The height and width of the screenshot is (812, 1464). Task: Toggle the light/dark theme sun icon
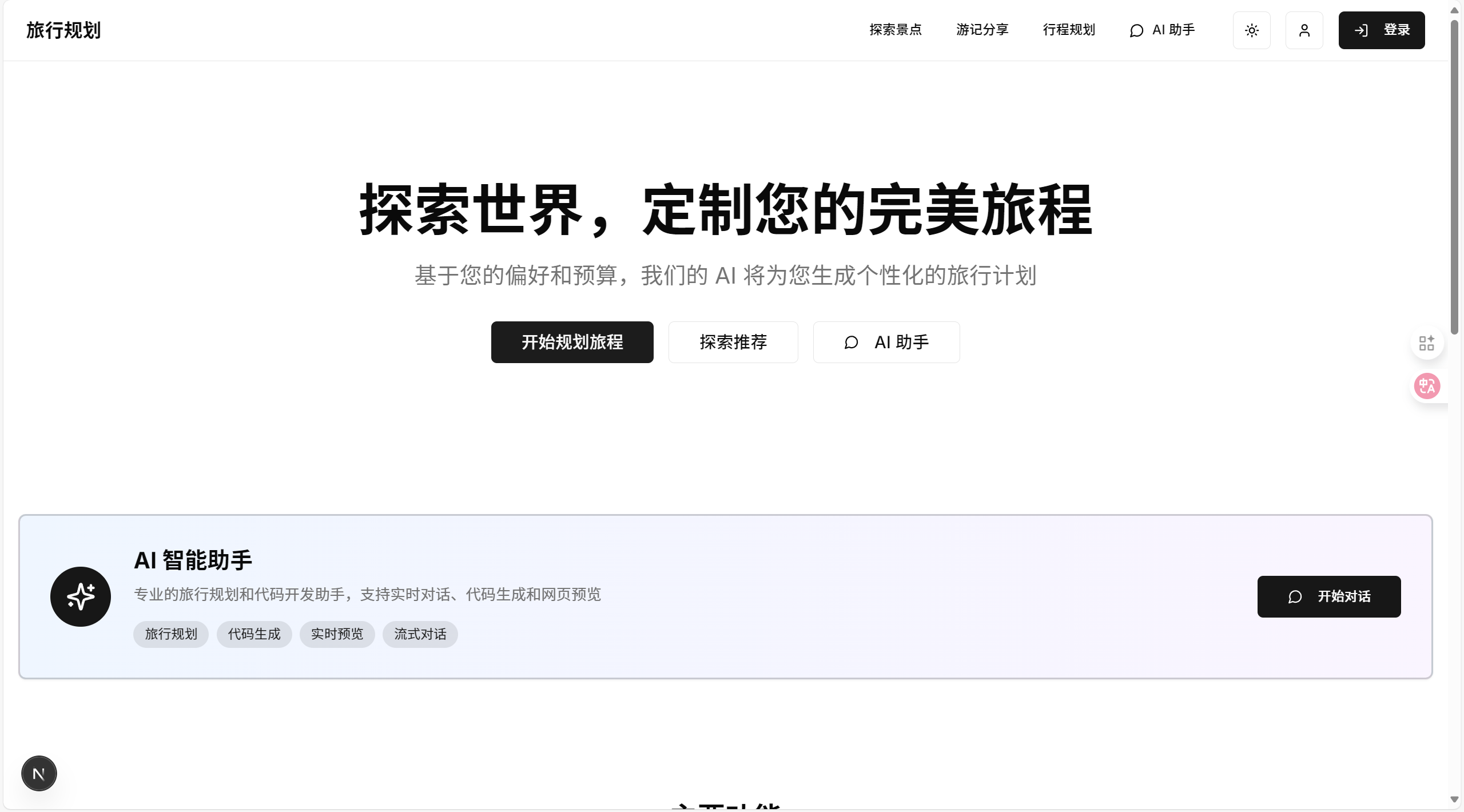[x=1251, y=30]
